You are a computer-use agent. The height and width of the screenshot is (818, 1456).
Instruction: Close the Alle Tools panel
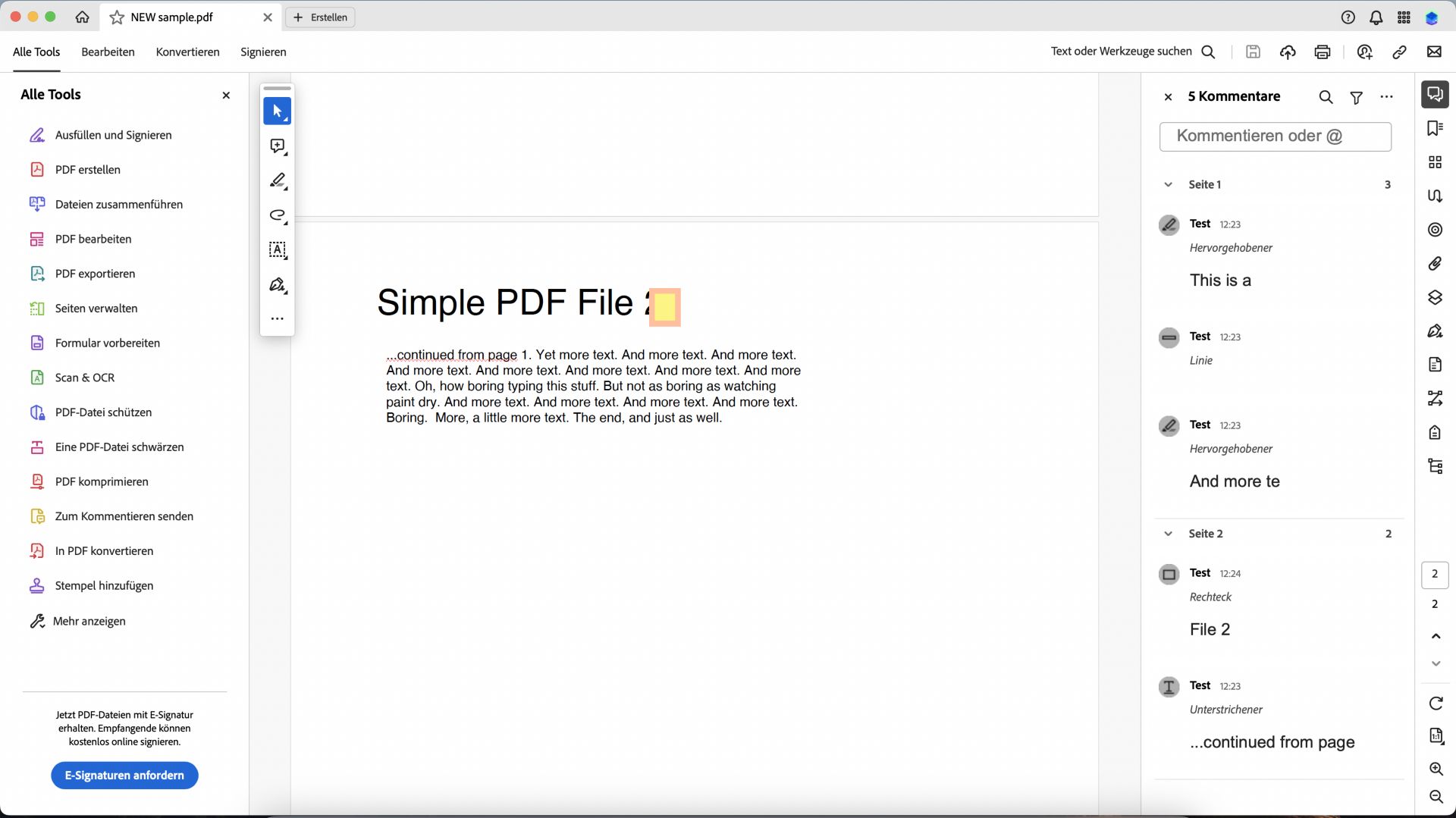click(226, 96)
